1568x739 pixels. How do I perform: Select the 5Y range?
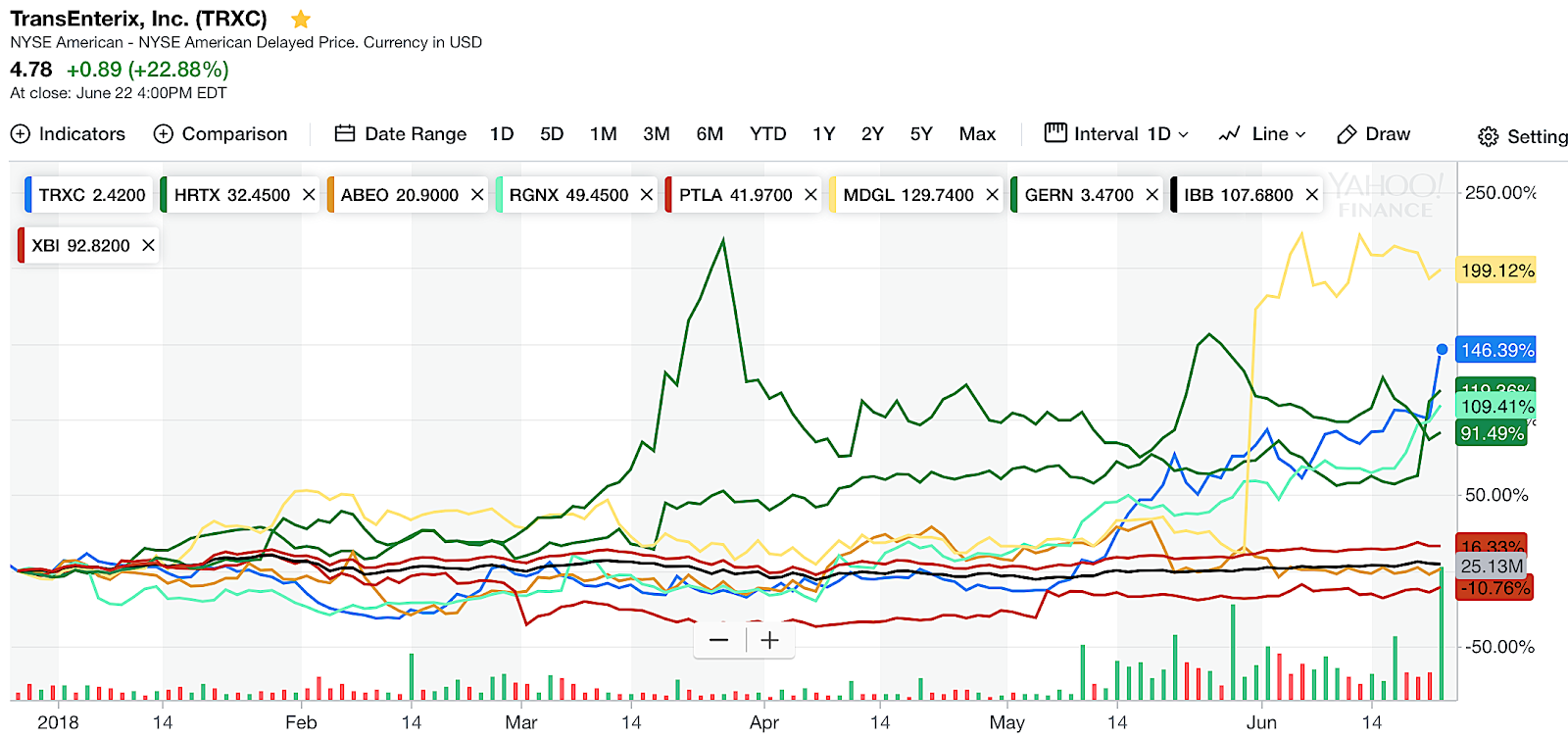[921, 134]
